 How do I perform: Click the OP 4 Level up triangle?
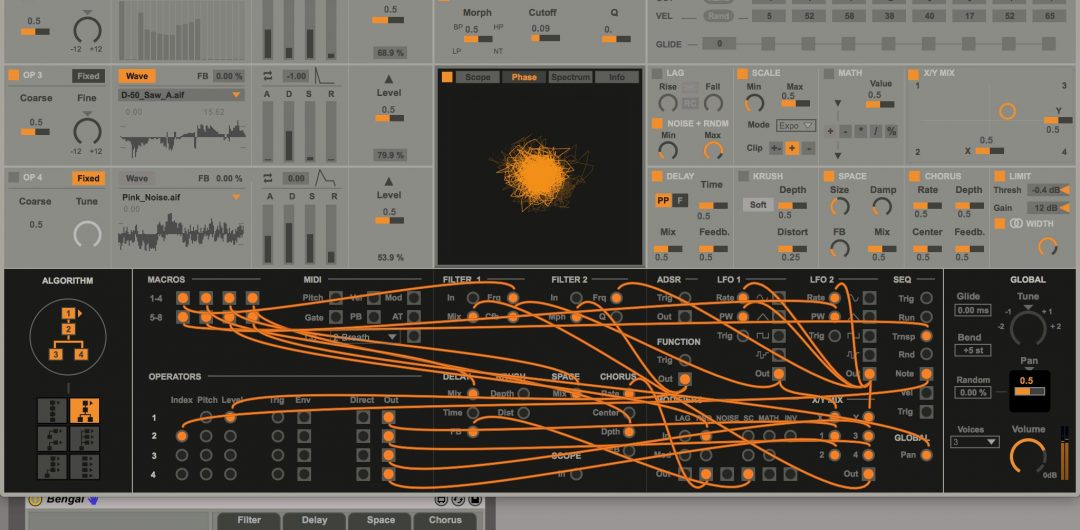click(388, 181)
